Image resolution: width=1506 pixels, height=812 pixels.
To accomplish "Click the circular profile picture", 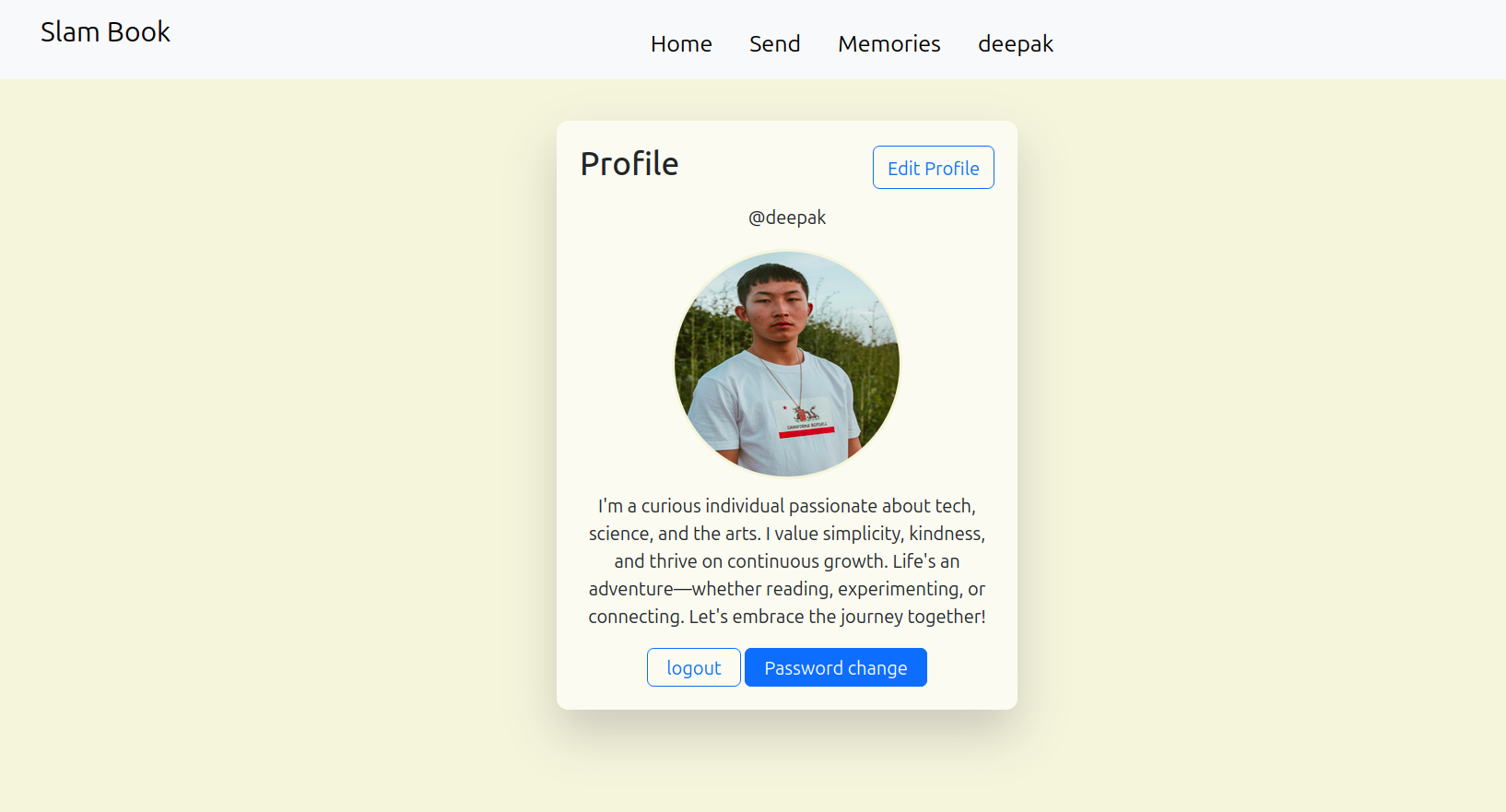I will (787, 364).
